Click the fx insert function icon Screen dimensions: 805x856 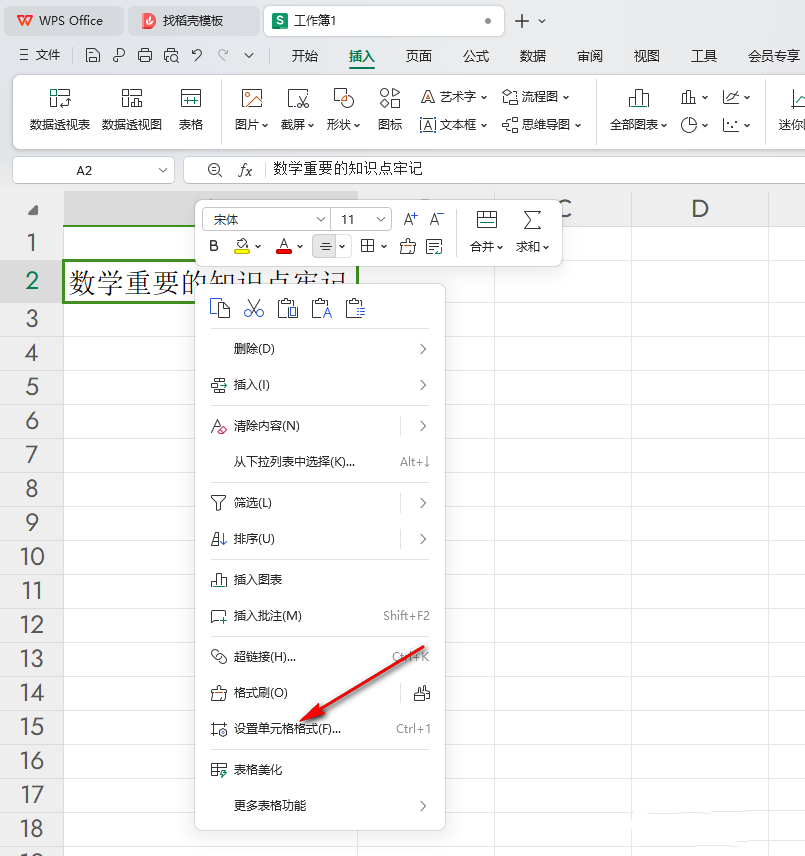click(245, 170)
